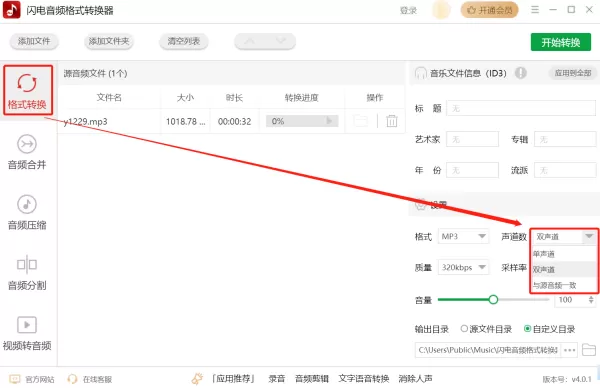Click the volume value stepper arrows
600x388 pixels.
coord(591,300)
